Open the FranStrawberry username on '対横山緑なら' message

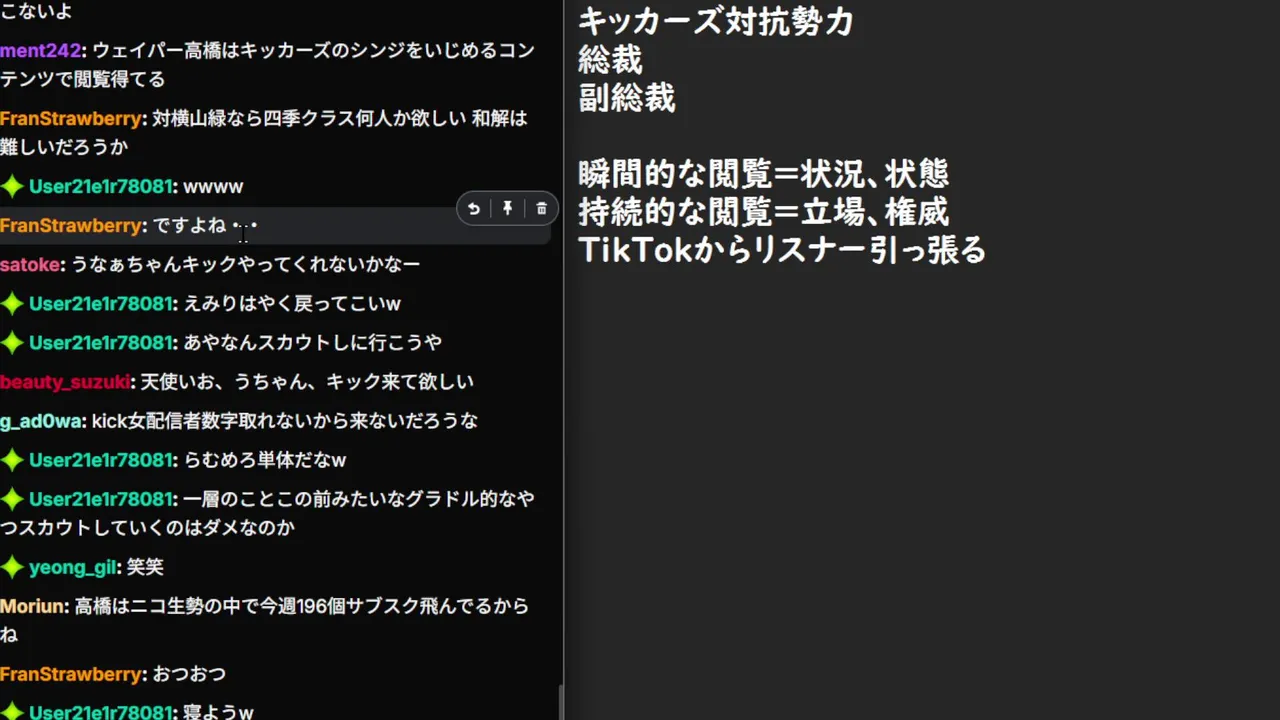[71, 118]
